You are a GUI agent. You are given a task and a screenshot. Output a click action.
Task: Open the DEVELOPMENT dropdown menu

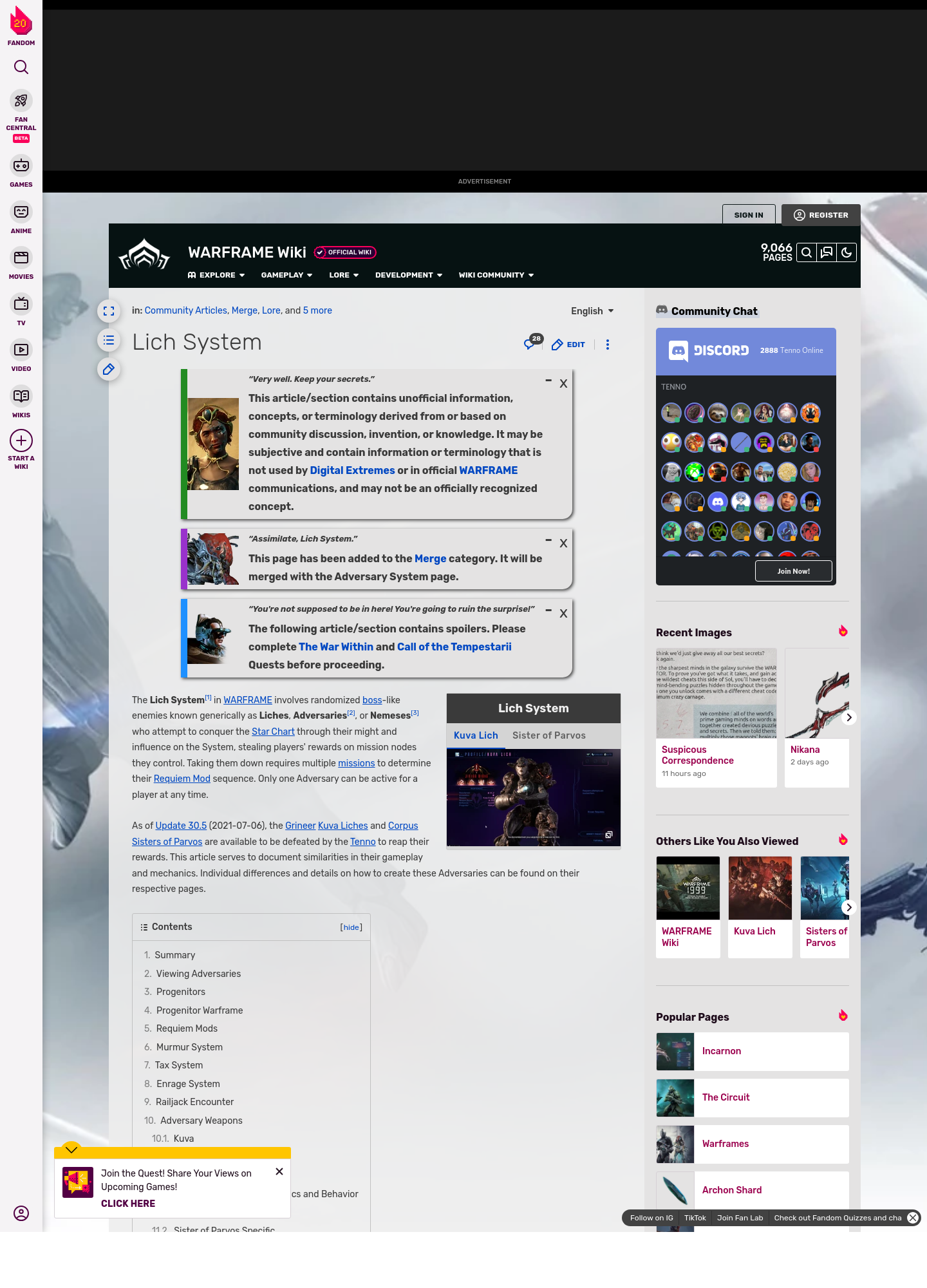(x=409, y=275)
